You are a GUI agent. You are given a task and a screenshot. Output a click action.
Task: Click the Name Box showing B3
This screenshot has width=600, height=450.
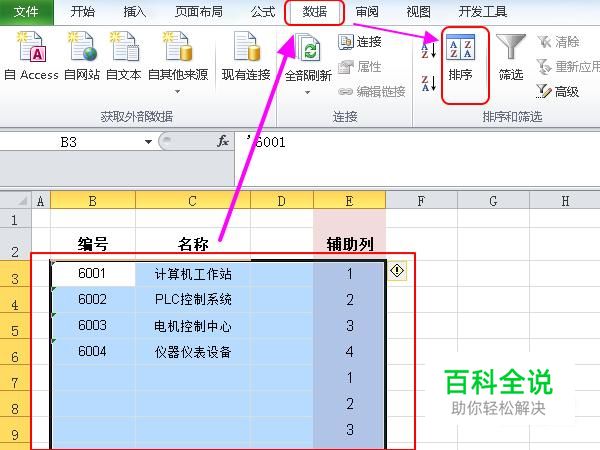click(69, 142)
